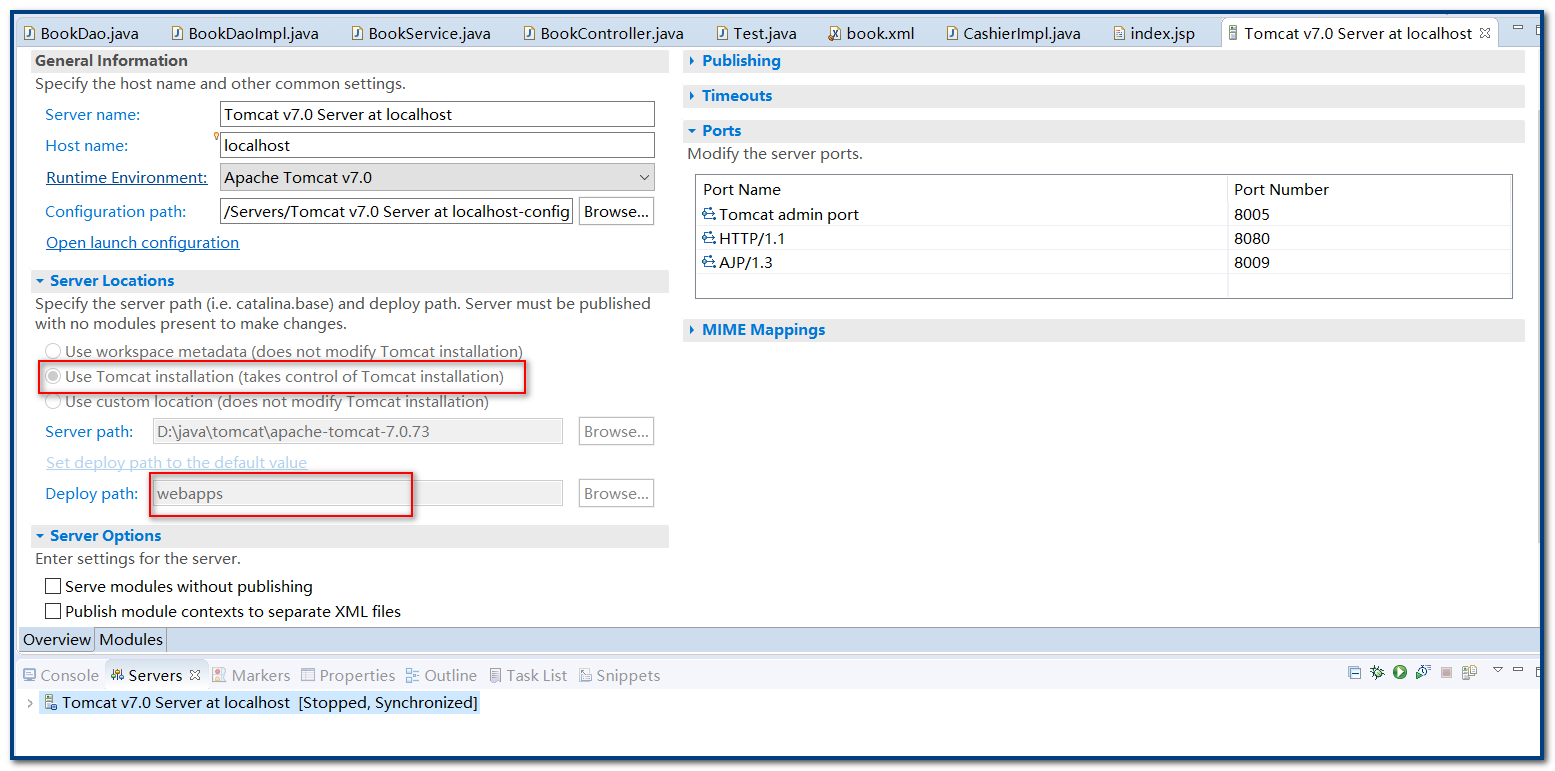Image resolution: width=1555 pixels, height=771 pixels.
Task: Click the Port Name column header
Action: (962, 189)
